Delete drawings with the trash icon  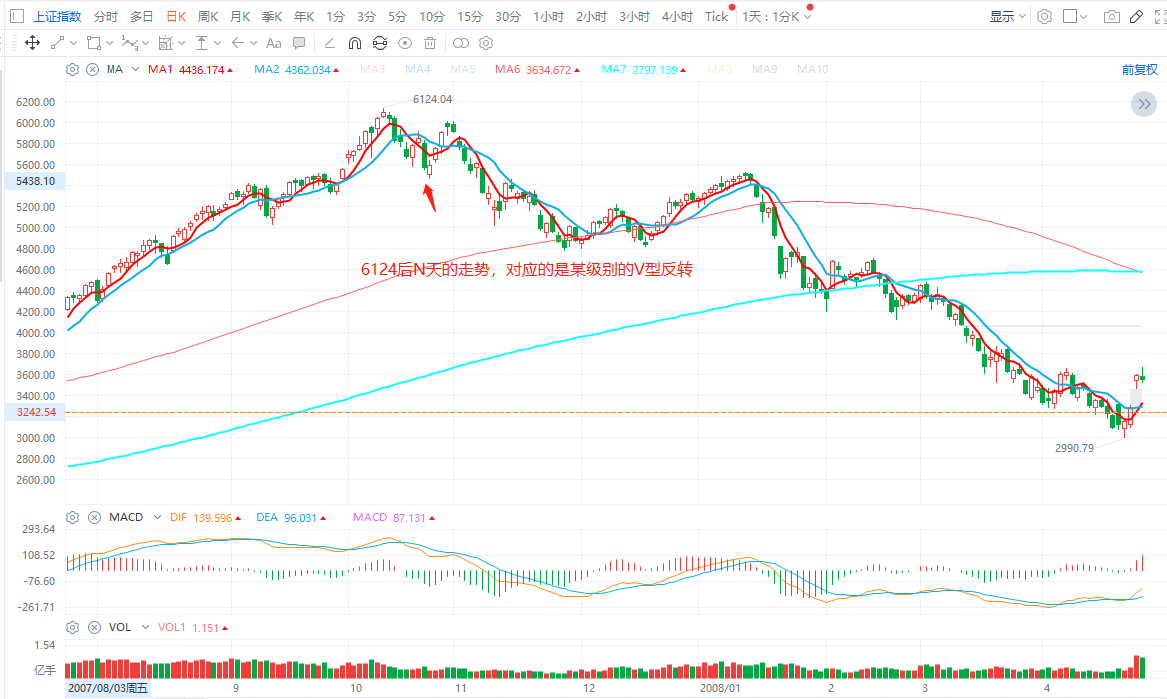click(x=430, y=43)
